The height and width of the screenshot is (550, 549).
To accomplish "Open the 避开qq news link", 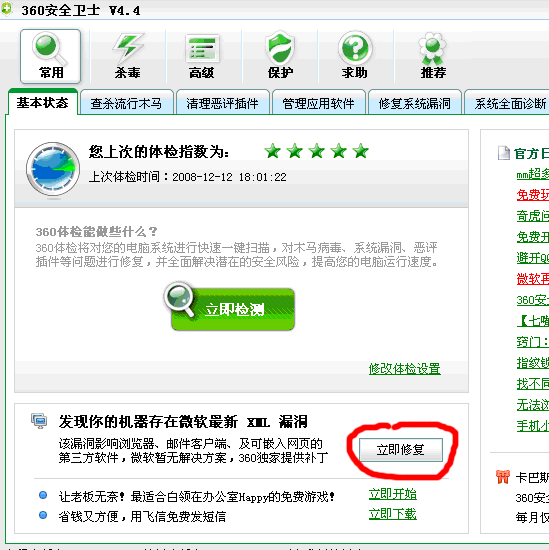I will point(533,258).
